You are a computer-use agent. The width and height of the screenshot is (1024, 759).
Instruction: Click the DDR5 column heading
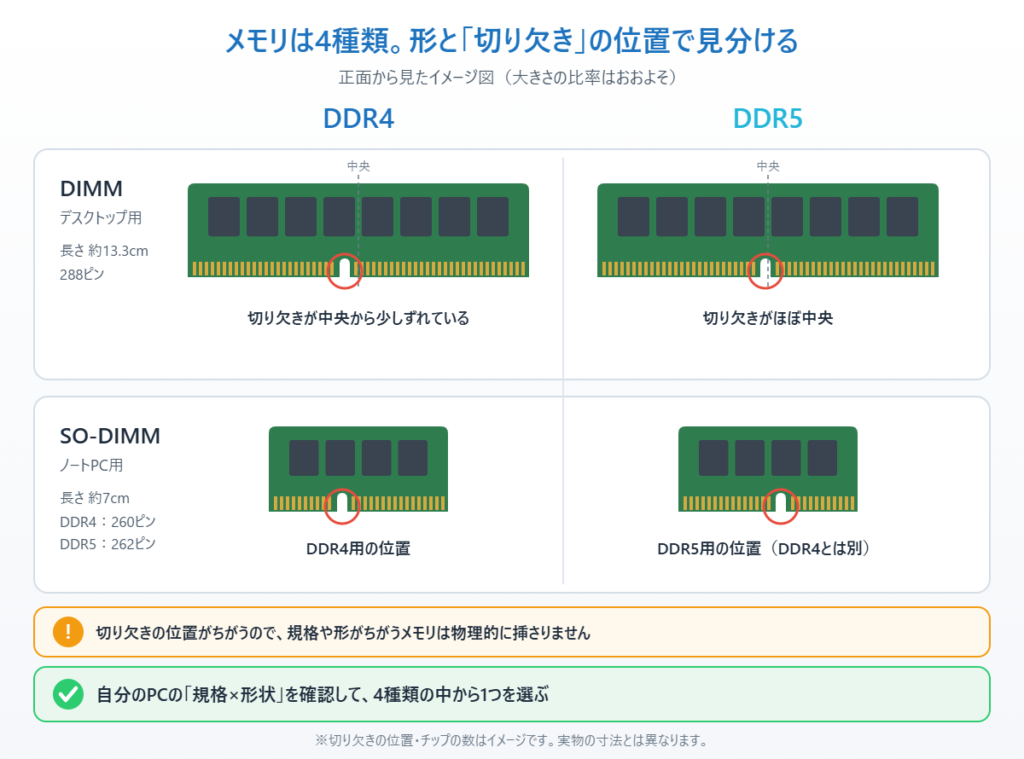pyautogui.click(x=767, y=119)
